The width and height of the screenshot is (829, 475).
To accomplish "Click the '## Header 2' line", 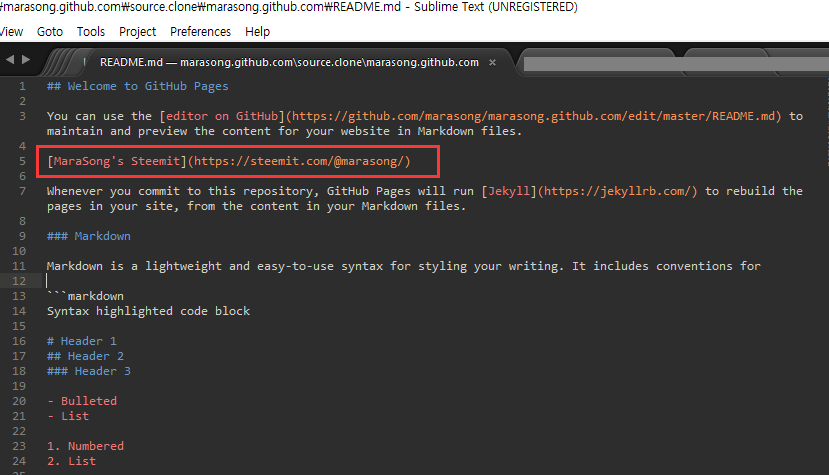I will (x=85, y=356).
